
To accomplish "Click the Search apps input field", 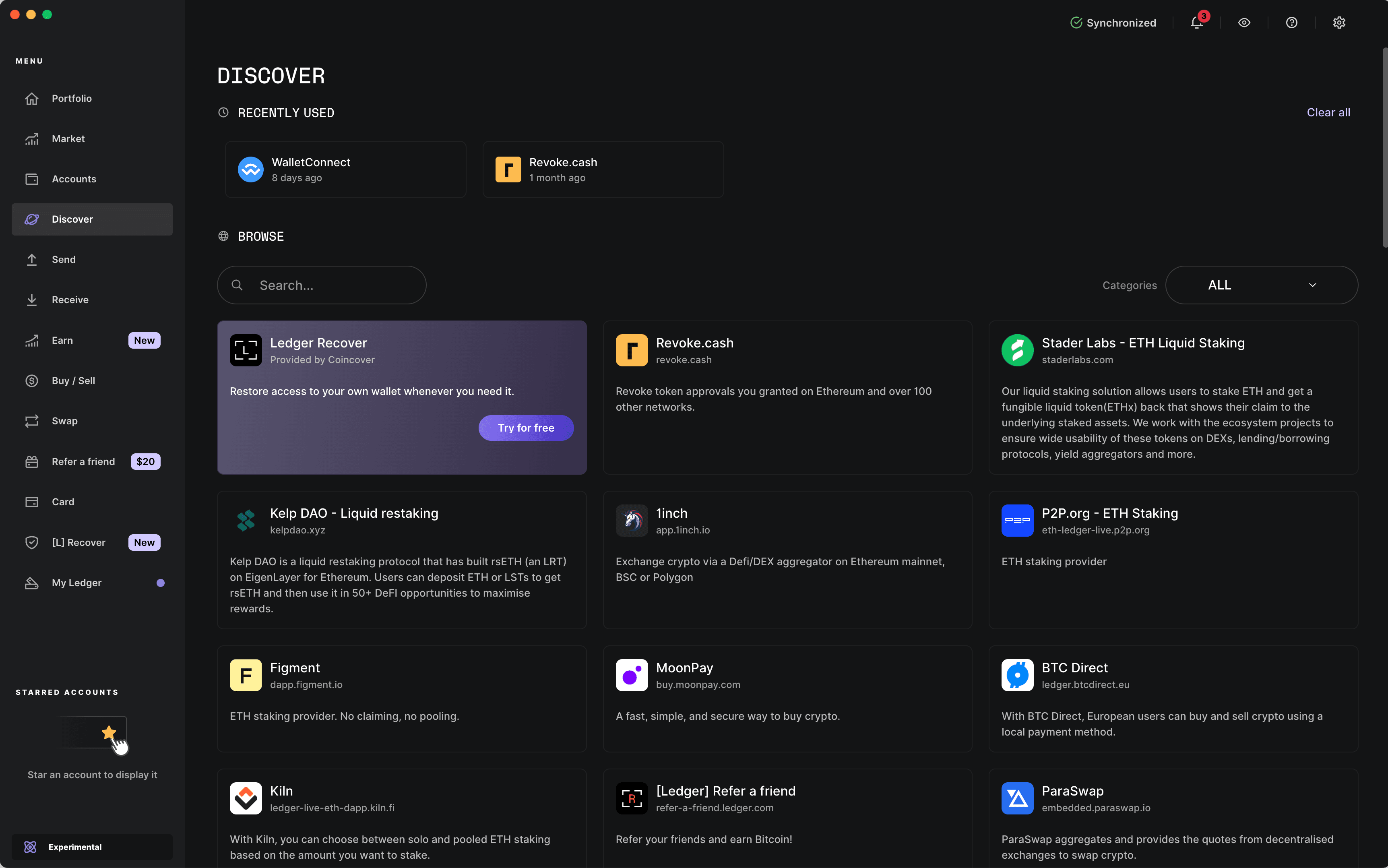I will [322, 285].
